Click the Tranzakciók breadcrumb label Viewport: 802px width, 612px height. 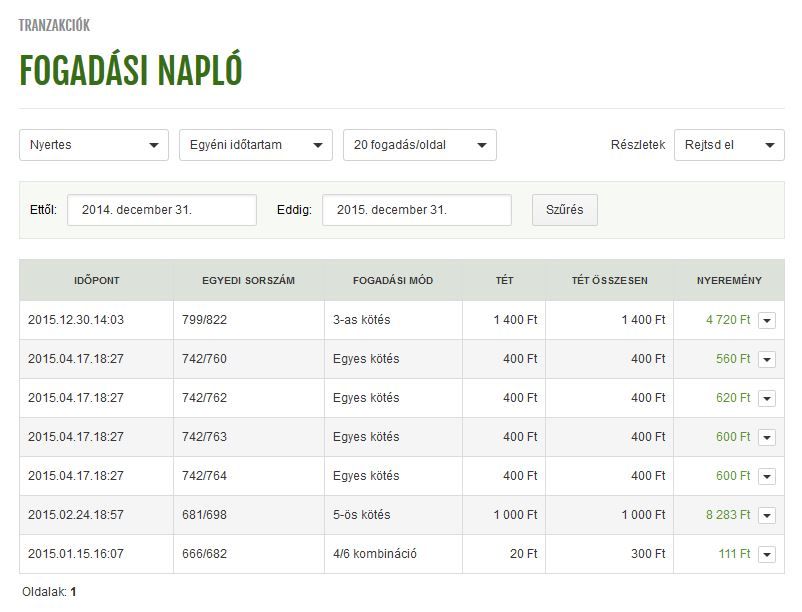[x=54, y=25]
